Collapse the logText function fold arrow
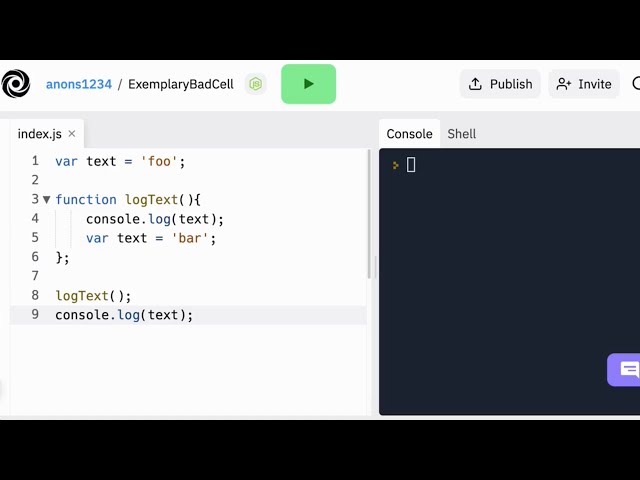 [x=47, y=200]
